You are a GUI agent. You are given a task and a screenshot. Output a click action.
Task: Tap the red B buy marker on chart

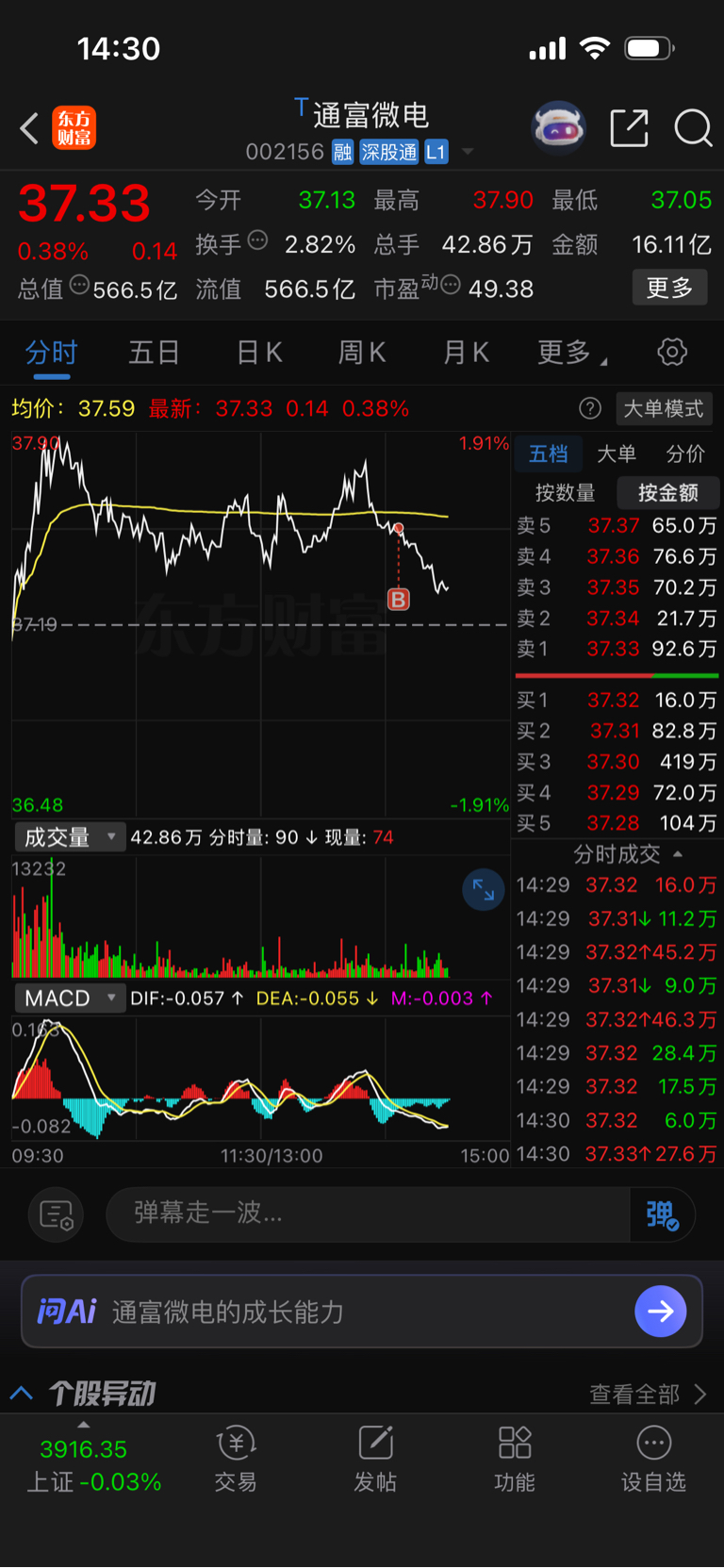click(x=399, y=599)
